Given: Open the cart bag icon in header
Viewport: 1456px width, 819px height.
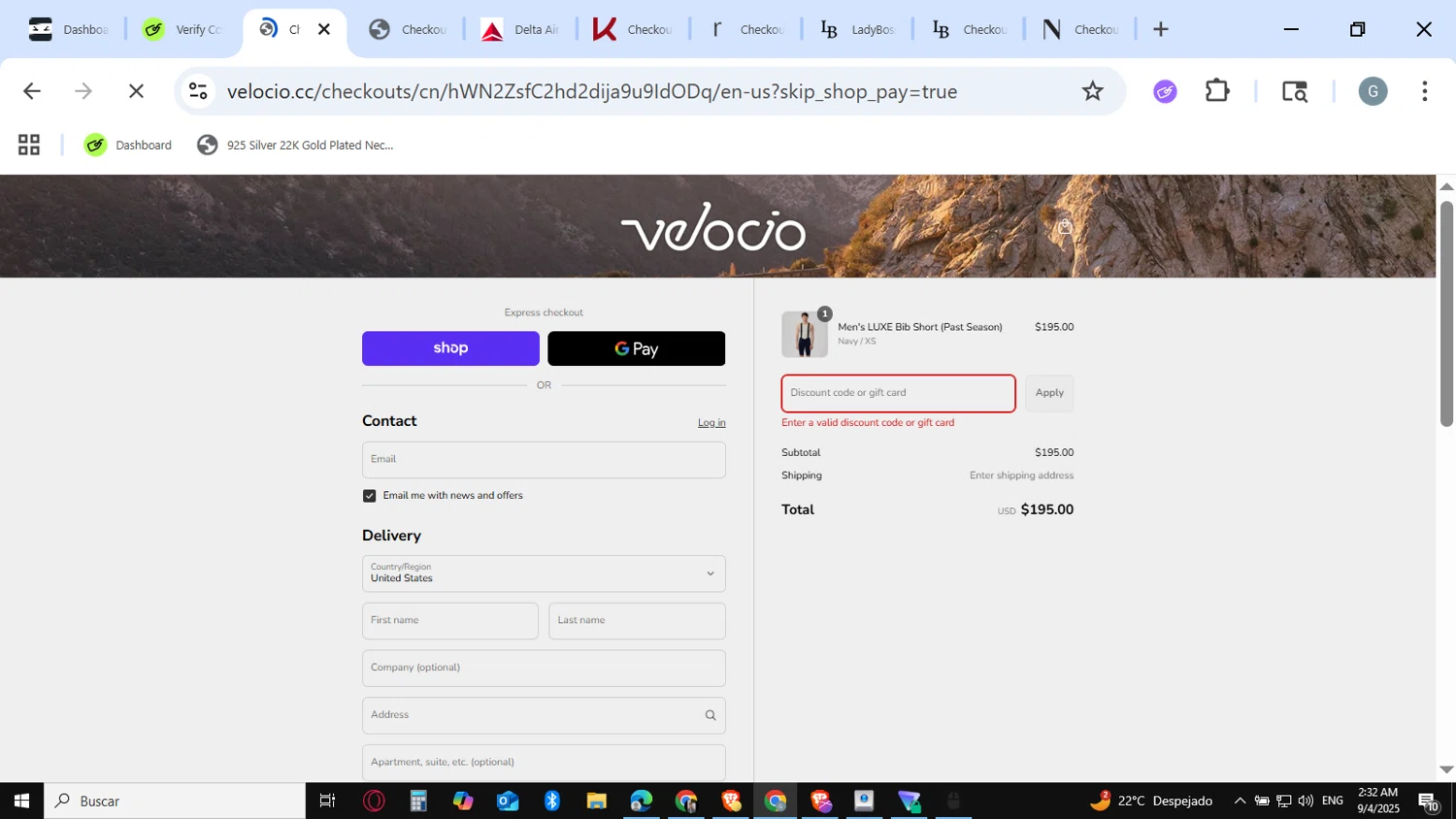Looking at the screenshot, I should (x=1065, y=227).
